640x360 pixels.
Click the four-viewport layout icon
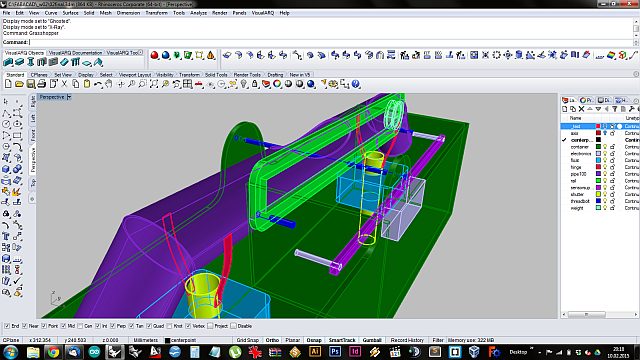(187, 84)
